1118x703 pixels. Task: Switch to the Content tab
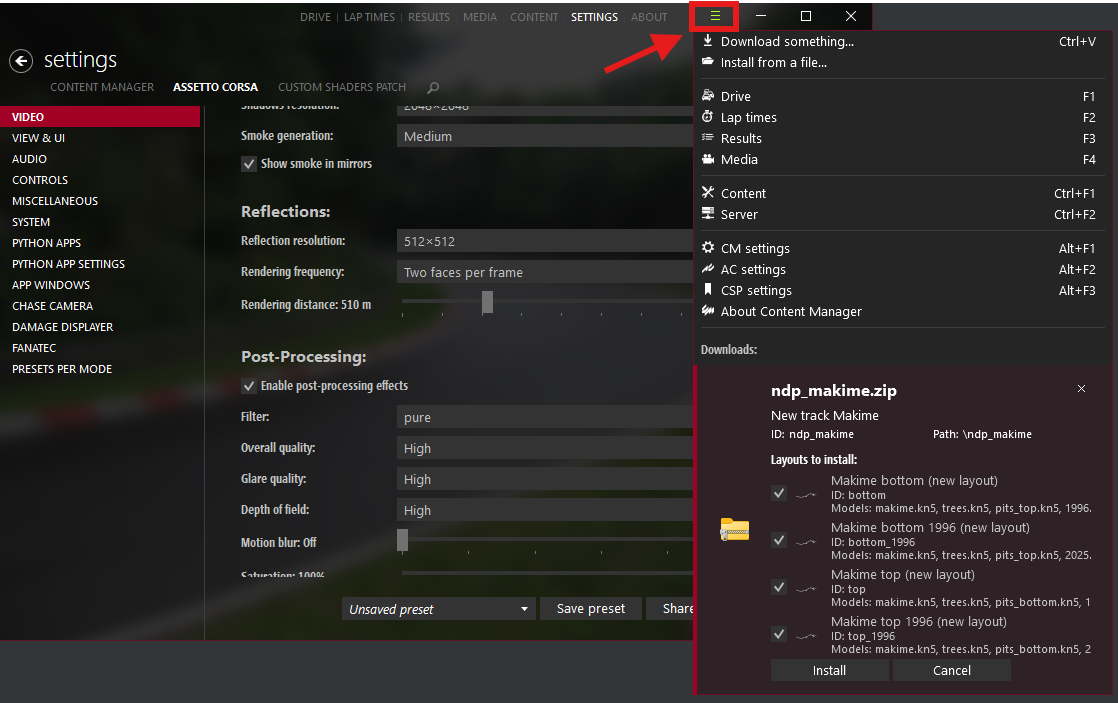tap(534, 17)
